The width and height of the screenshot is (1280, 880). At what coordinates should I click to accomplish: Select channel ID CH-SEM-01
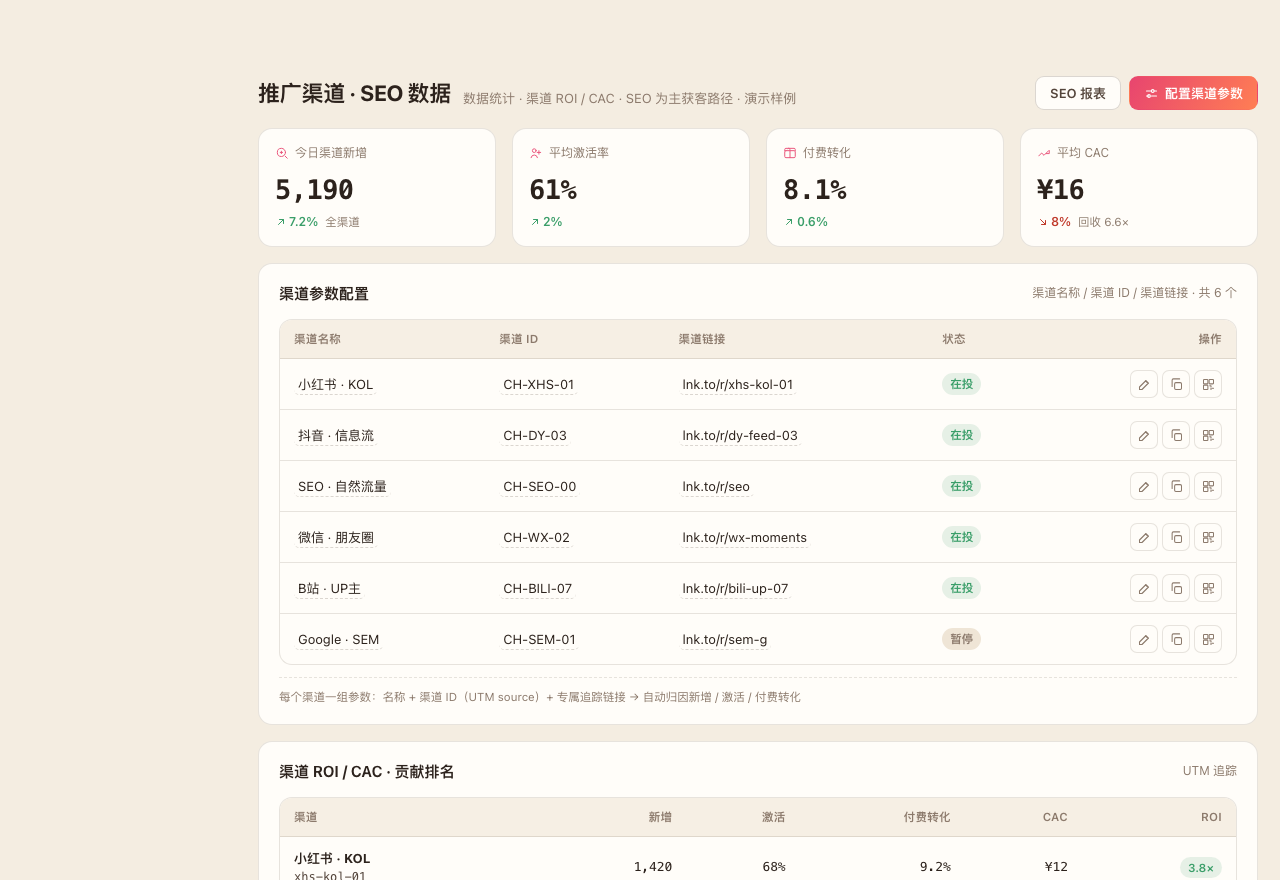click(540, 640)
